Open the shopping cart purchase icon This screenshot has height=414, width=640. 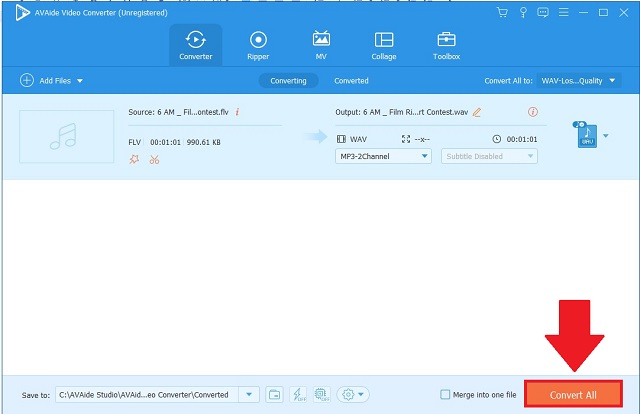click(x=502, y=13)
